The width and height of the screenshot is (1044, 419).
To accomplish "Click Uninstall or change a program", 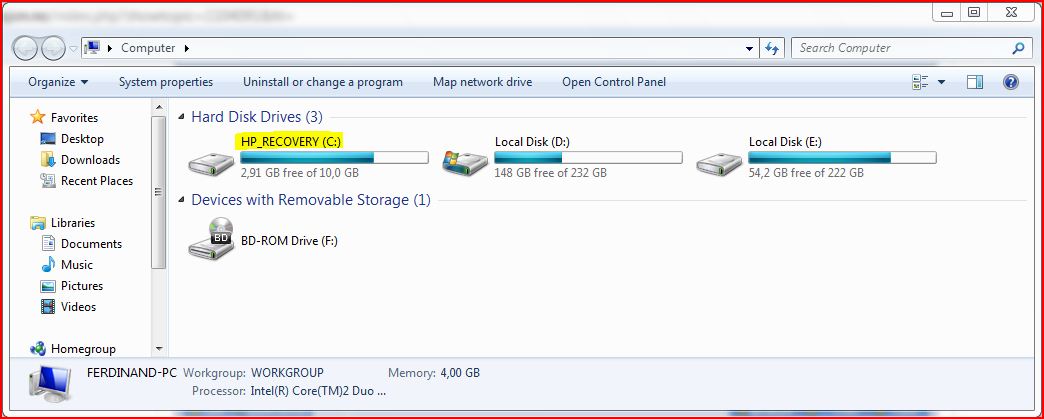I will 323,82.
